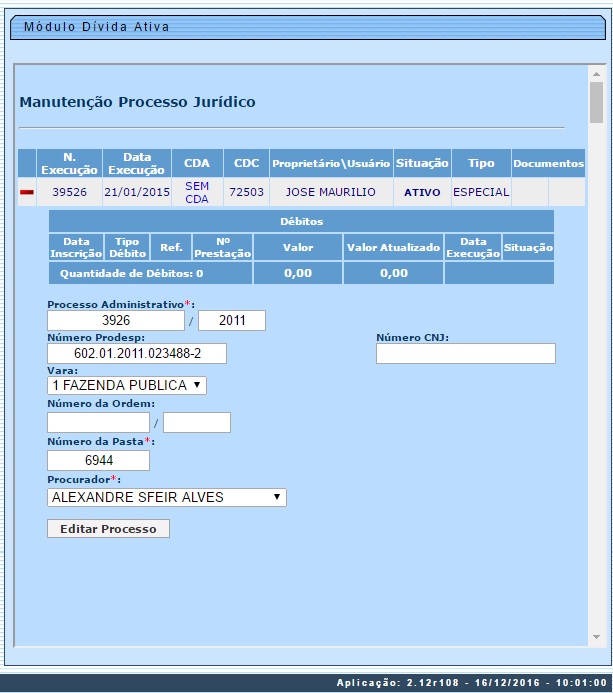Focus the Processo Administrativo number field containing 3926
613x693 pixels.
click(118, 321)
